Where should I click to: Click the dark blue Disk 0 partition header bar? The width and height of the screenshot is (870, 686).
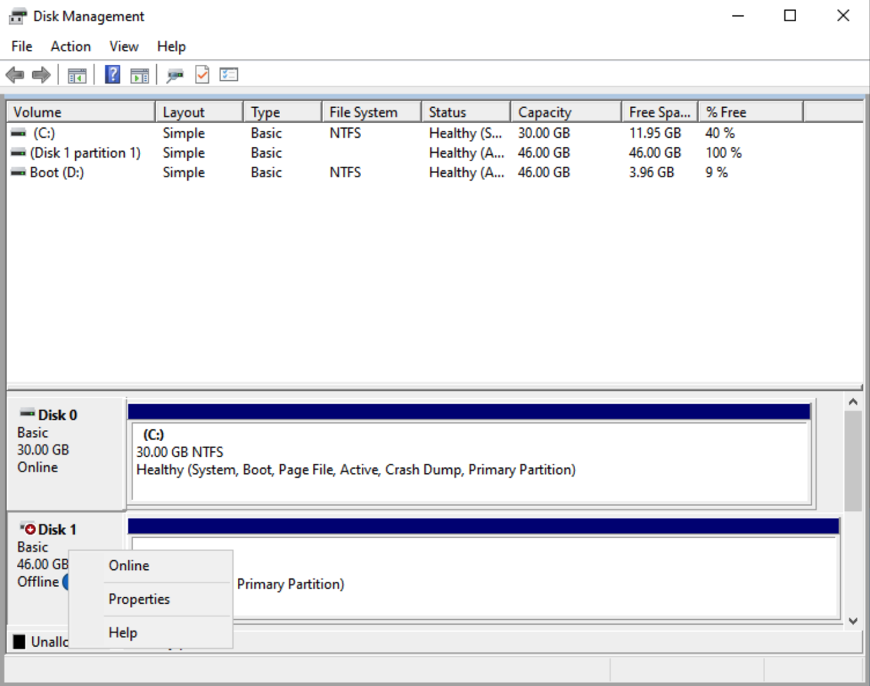(469, 411)
